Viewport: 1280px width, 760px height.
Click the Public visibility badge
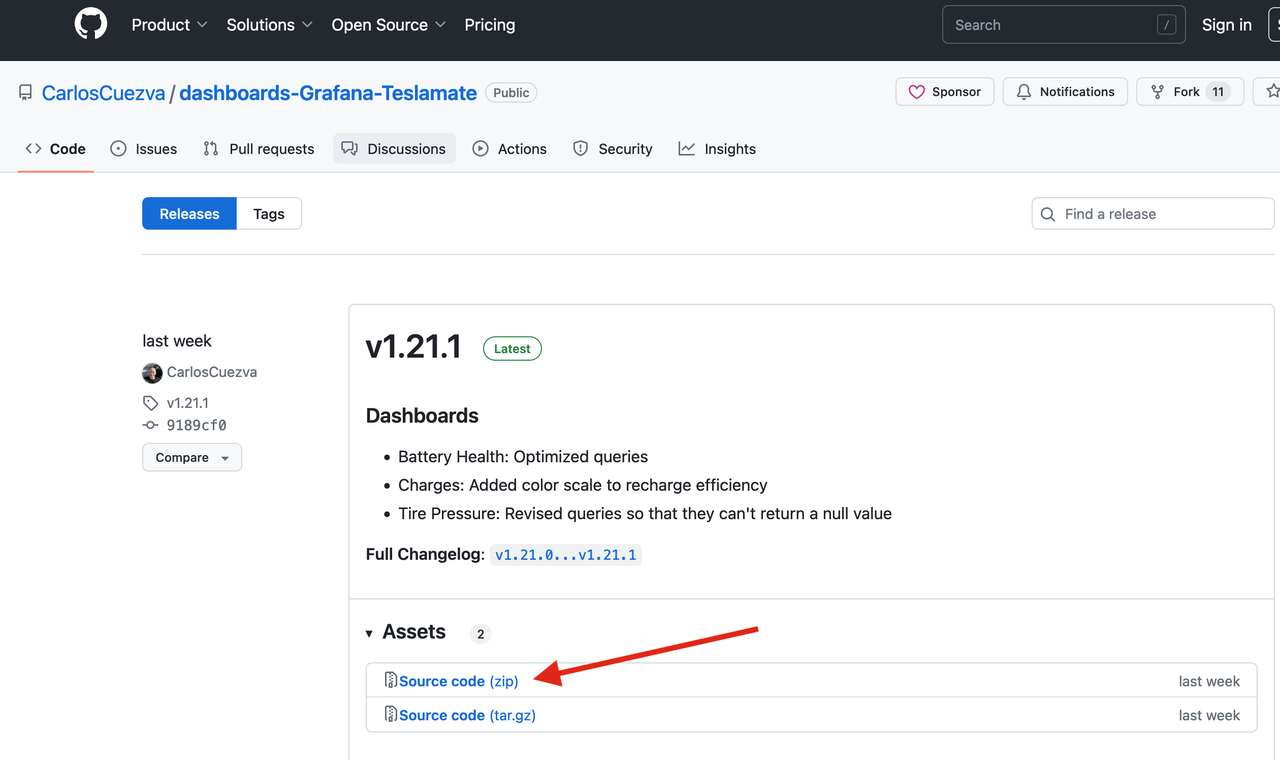tap(511, 92)
